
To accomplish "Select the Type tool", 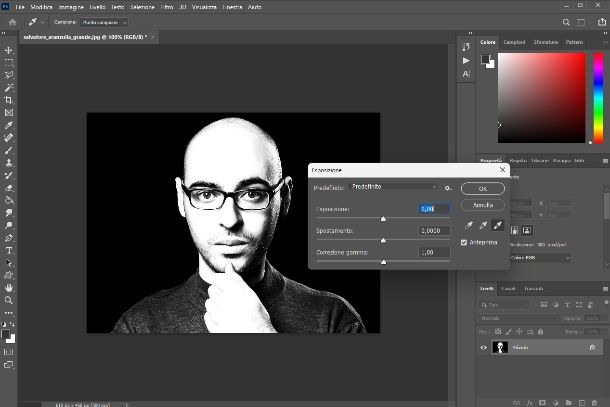I will tap(9, 250).
